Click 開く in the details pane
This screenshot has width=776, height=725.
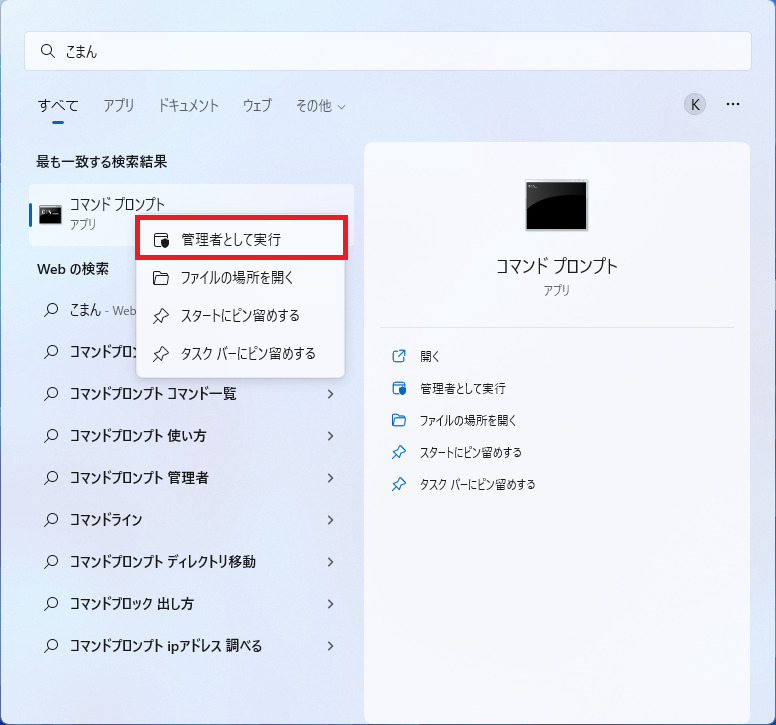(430, 356)
